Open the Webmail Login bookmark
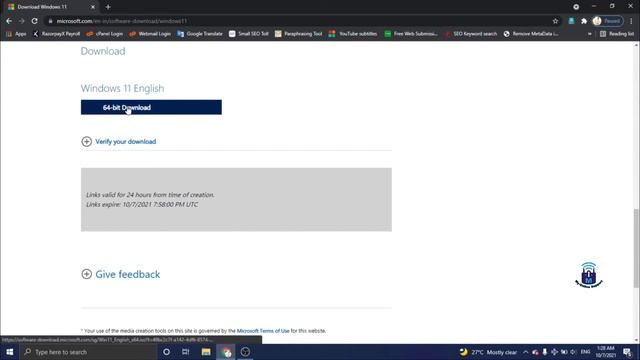The width and height of the screenshot is (640, 360). tap(150, 34)
